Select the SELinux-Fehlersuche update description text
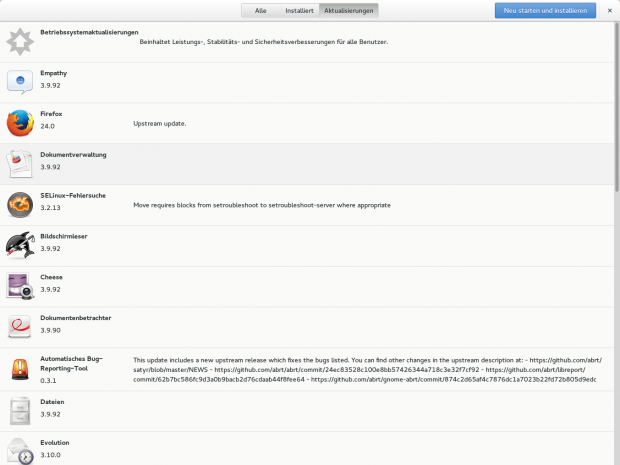This screenshot has width=620, height=465. pos(261,205)
